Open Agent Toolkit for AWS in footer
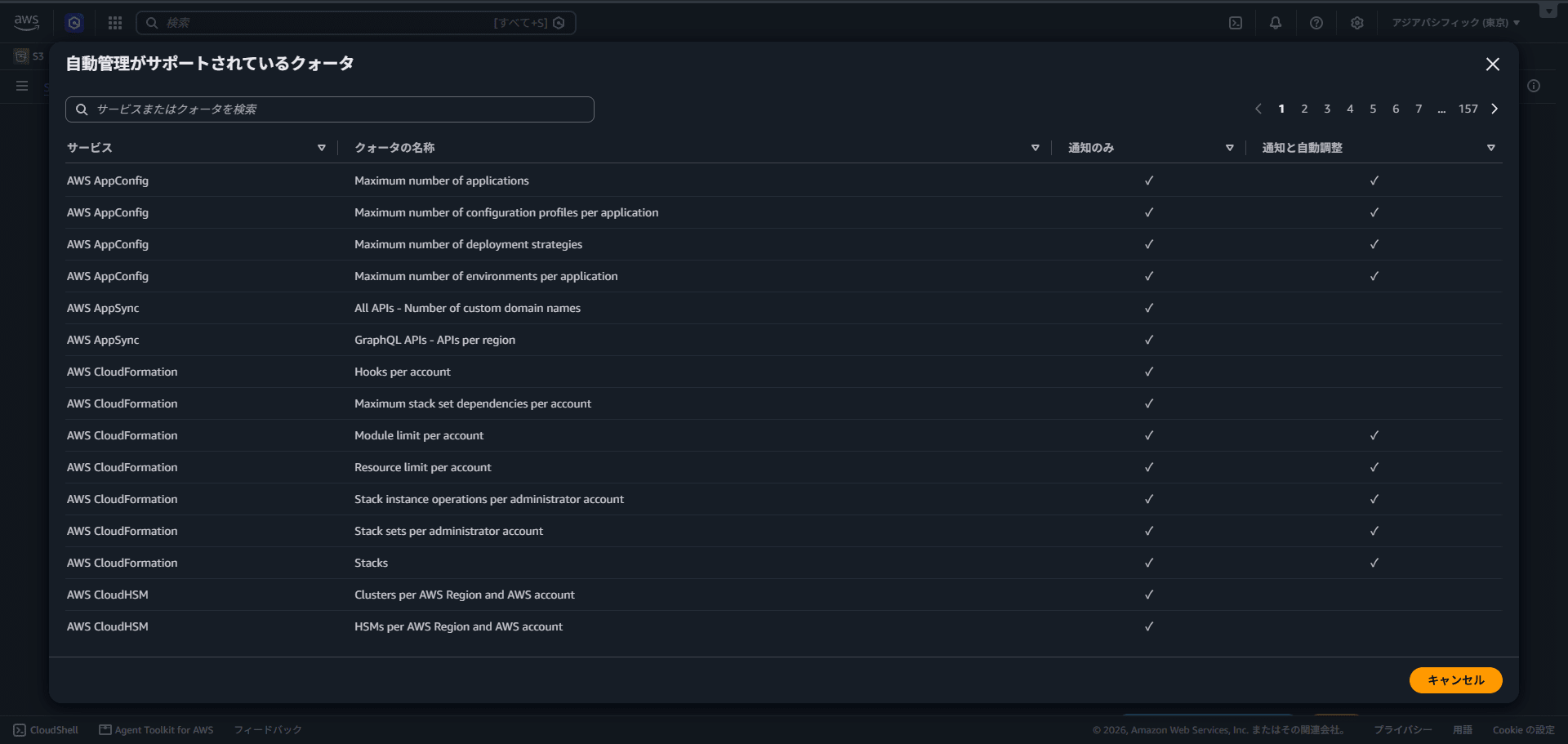Screen dimensions: 1568x744 (156, 730)
